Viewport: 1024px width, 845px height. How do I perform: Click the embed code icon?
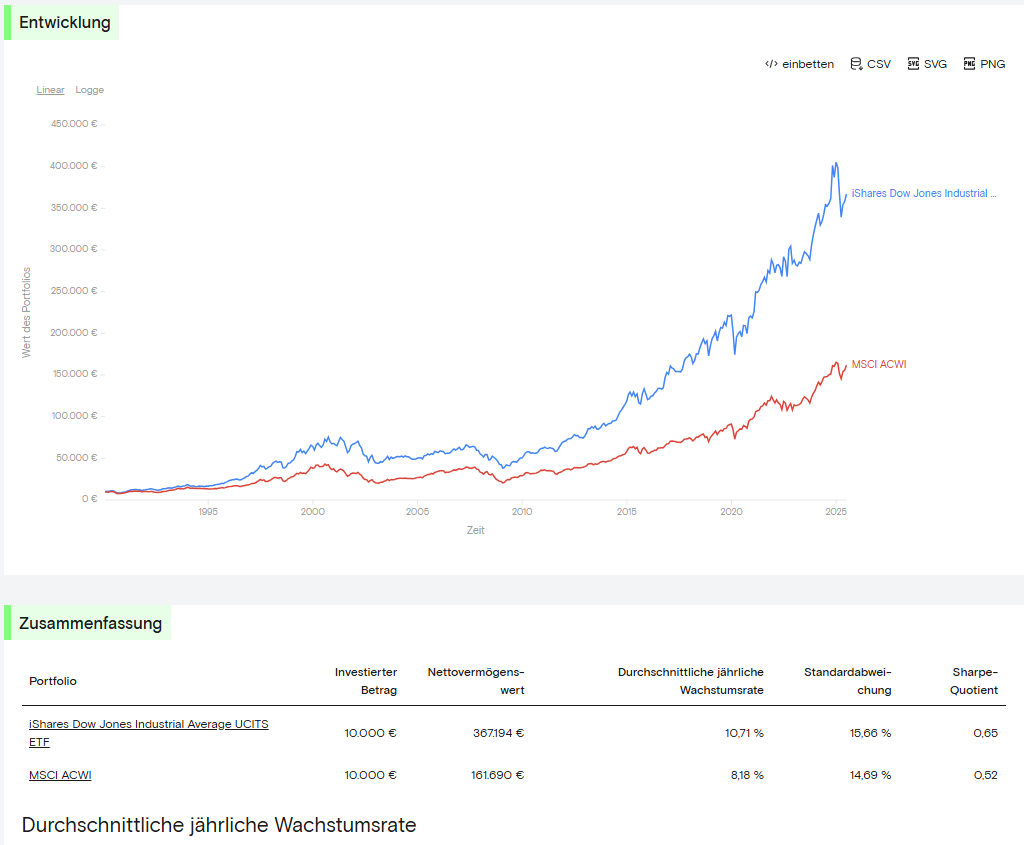[771, 64]
